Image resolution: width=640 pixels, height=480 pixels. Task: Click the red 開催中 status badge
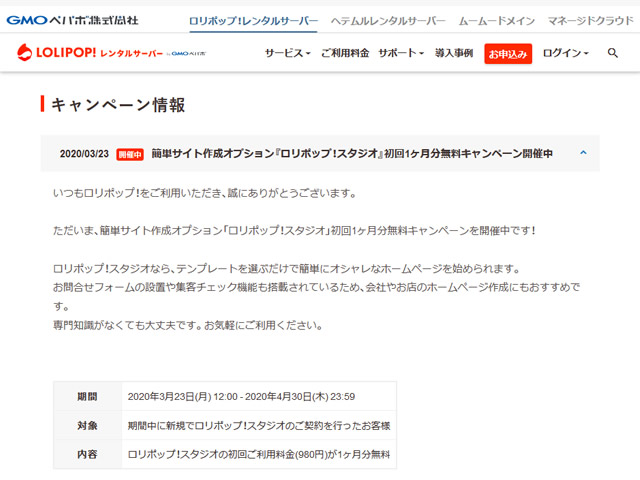tap(130, 154)
